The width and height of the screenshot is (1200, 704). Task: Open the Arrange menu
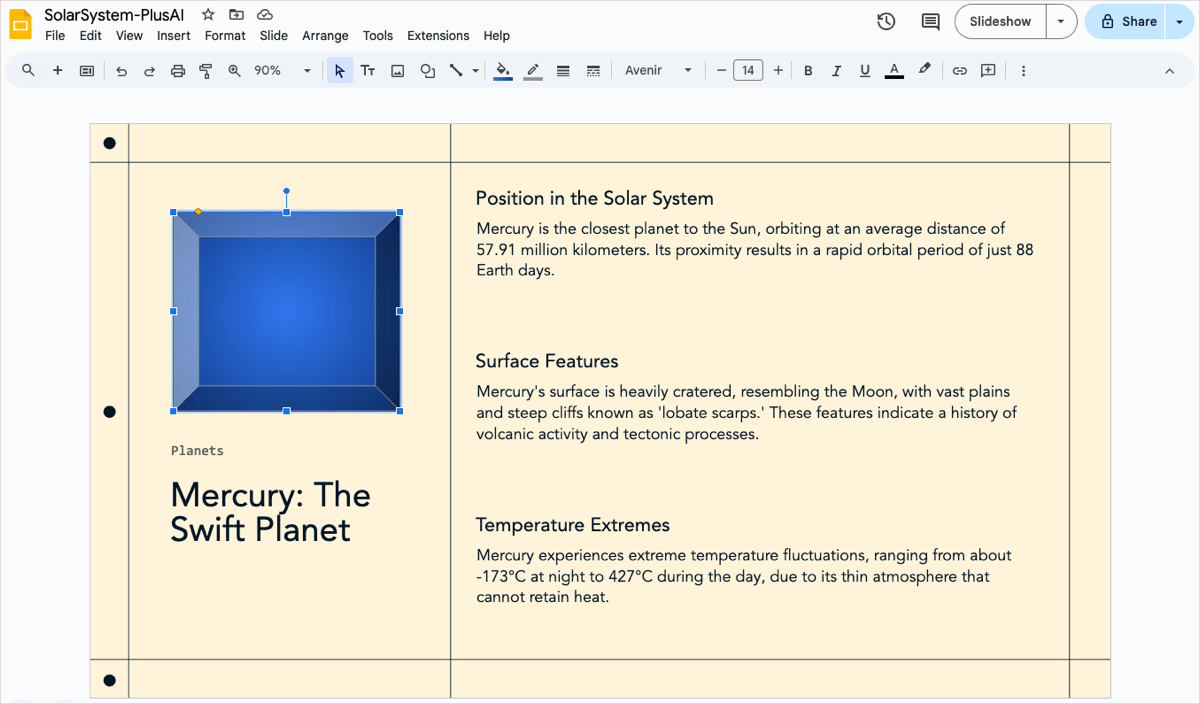point(325,36)
